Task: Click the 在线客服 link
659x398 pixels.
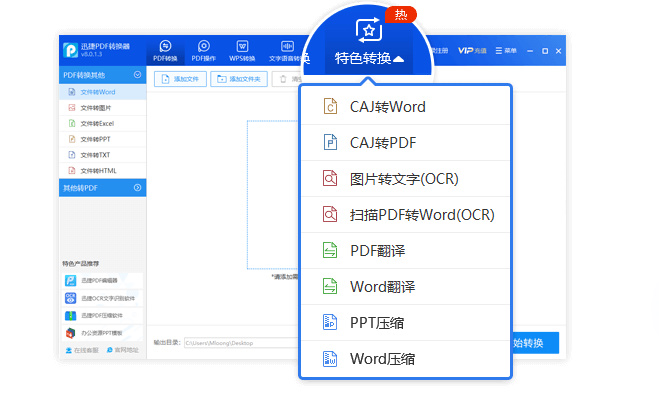Action: point(82,350)
